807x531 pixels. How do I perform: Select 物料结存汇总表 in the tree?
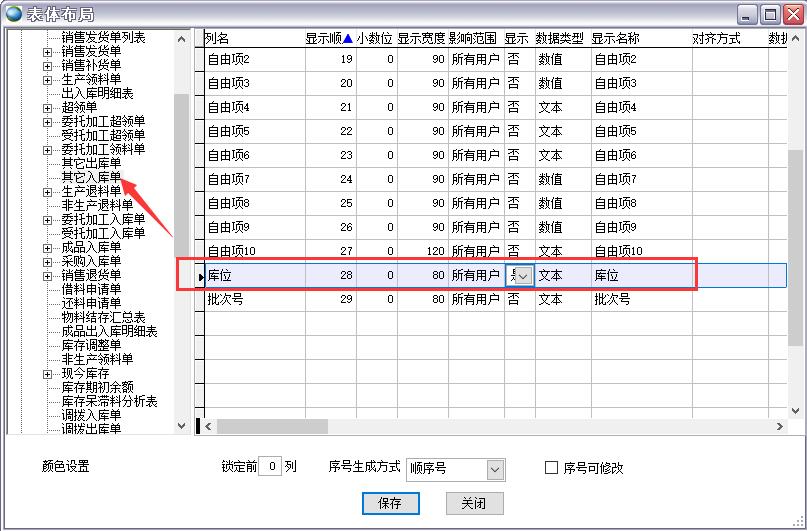[103, 317]
